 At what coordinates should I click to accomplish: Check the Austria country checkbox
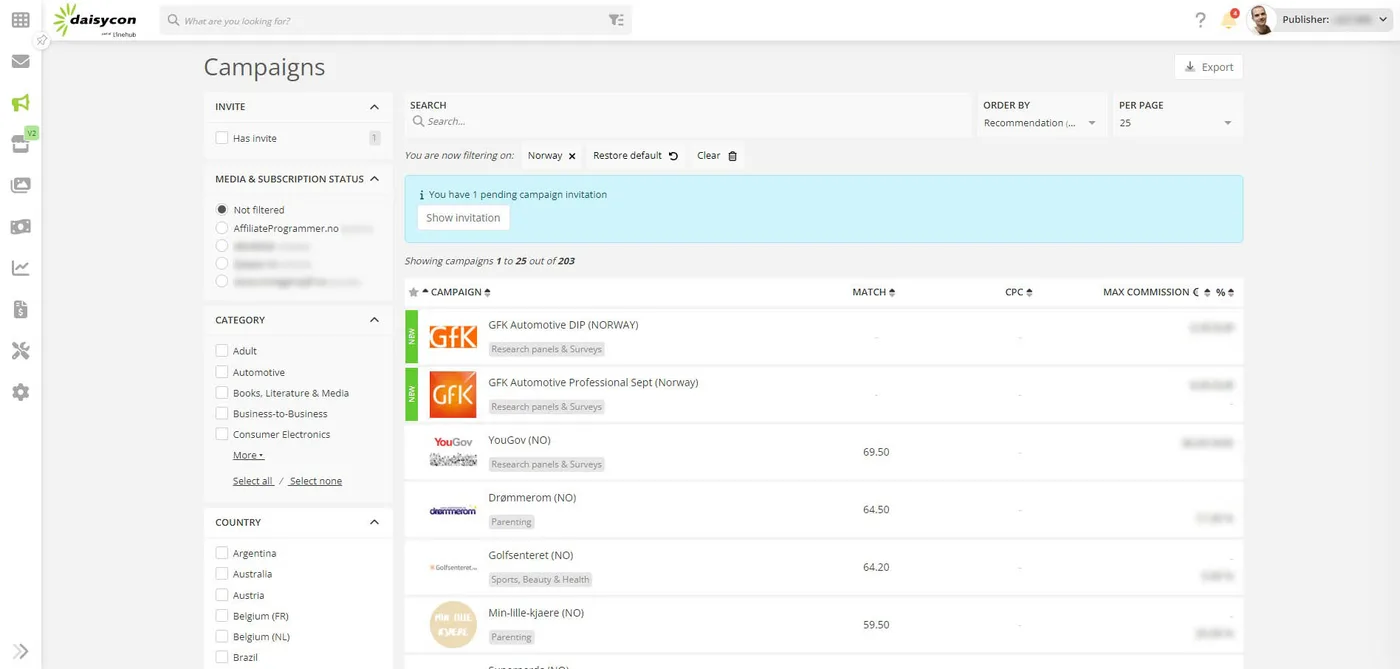[x=222, y=595]
